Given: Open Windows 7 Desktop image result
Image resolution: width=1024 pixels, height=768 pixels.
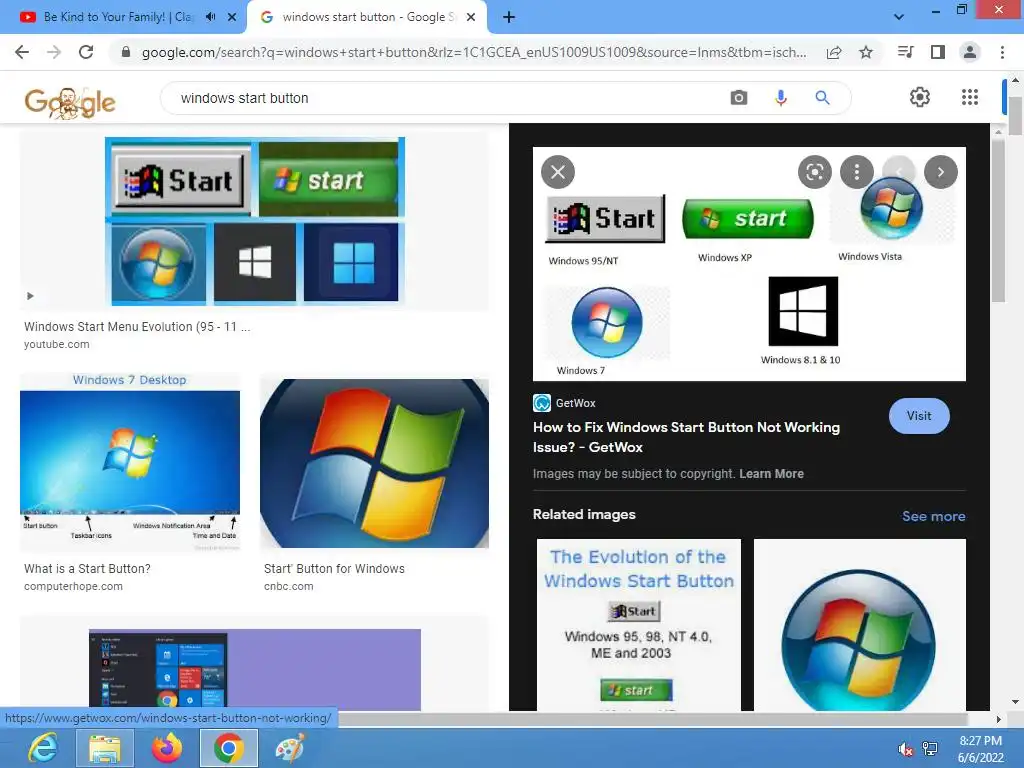Looking at the screenshot, I should [x=130, y=462].
